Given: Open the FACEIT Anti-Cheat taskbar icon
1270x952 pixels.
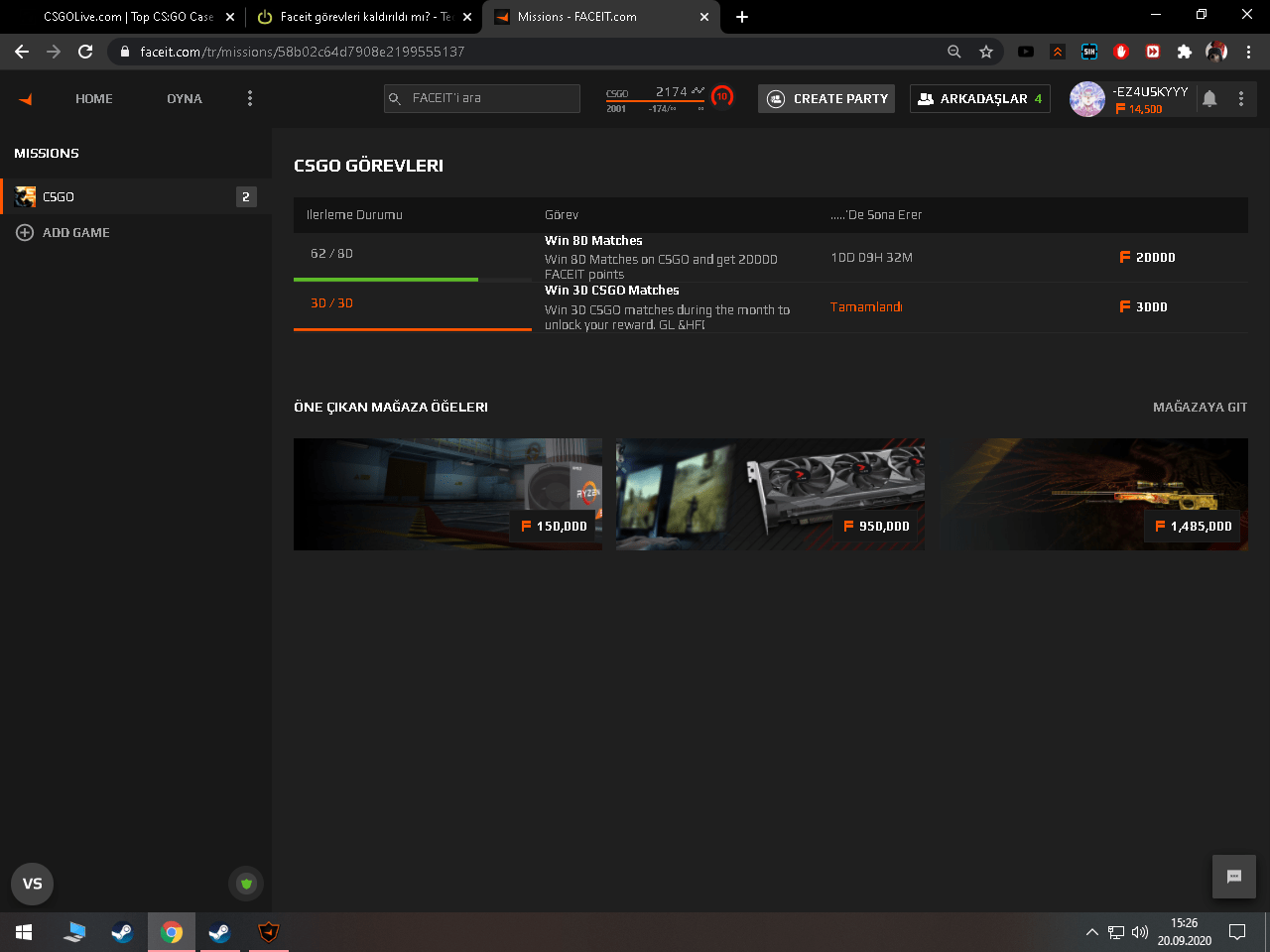Looking at the screenshot, I should click(x=268, y=932).
